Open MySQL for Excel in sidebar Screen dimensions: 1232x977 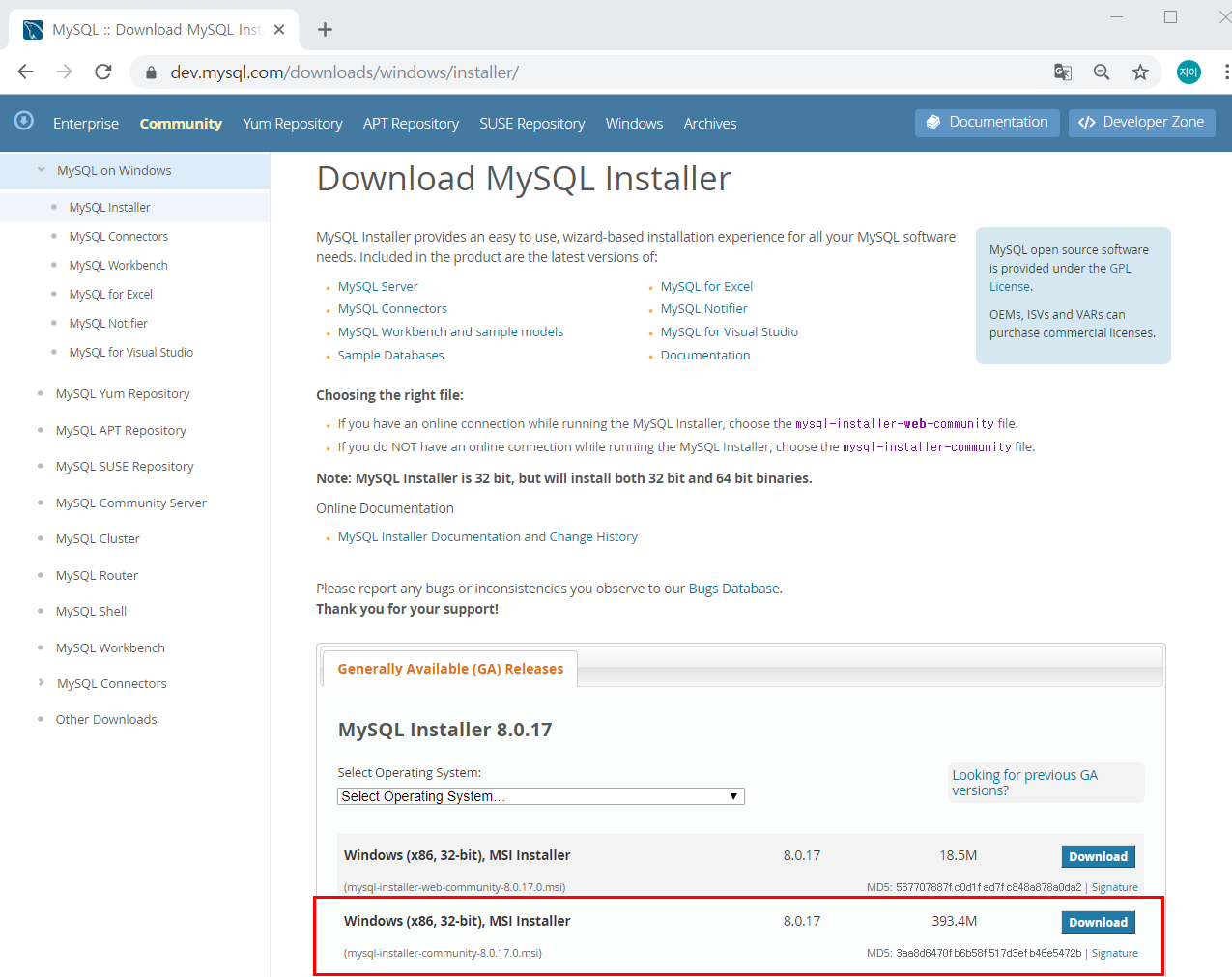click(x=110, y=295)
